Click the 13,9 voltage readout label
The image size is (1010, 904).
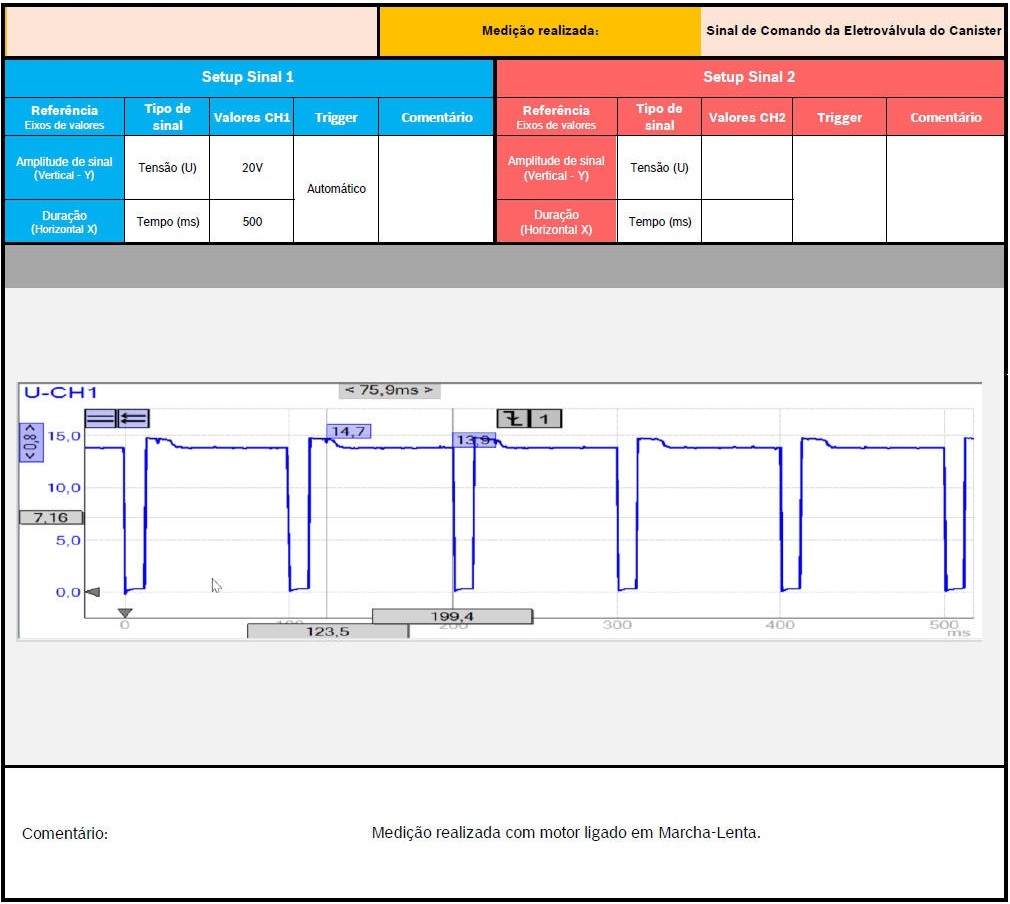(x=474, y=439)
